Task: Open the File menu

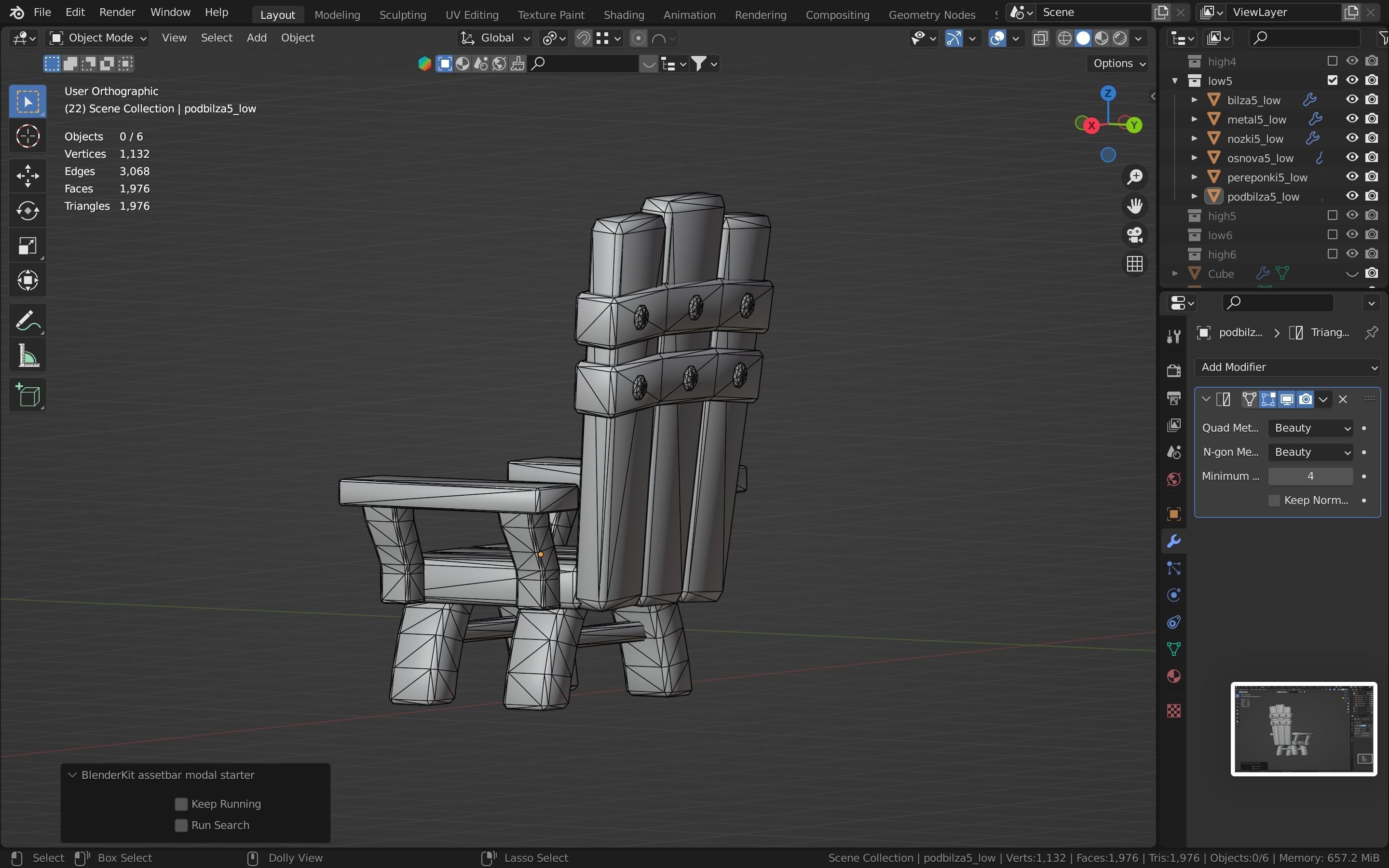Action: pyautogui.click(x=42, y=12)
